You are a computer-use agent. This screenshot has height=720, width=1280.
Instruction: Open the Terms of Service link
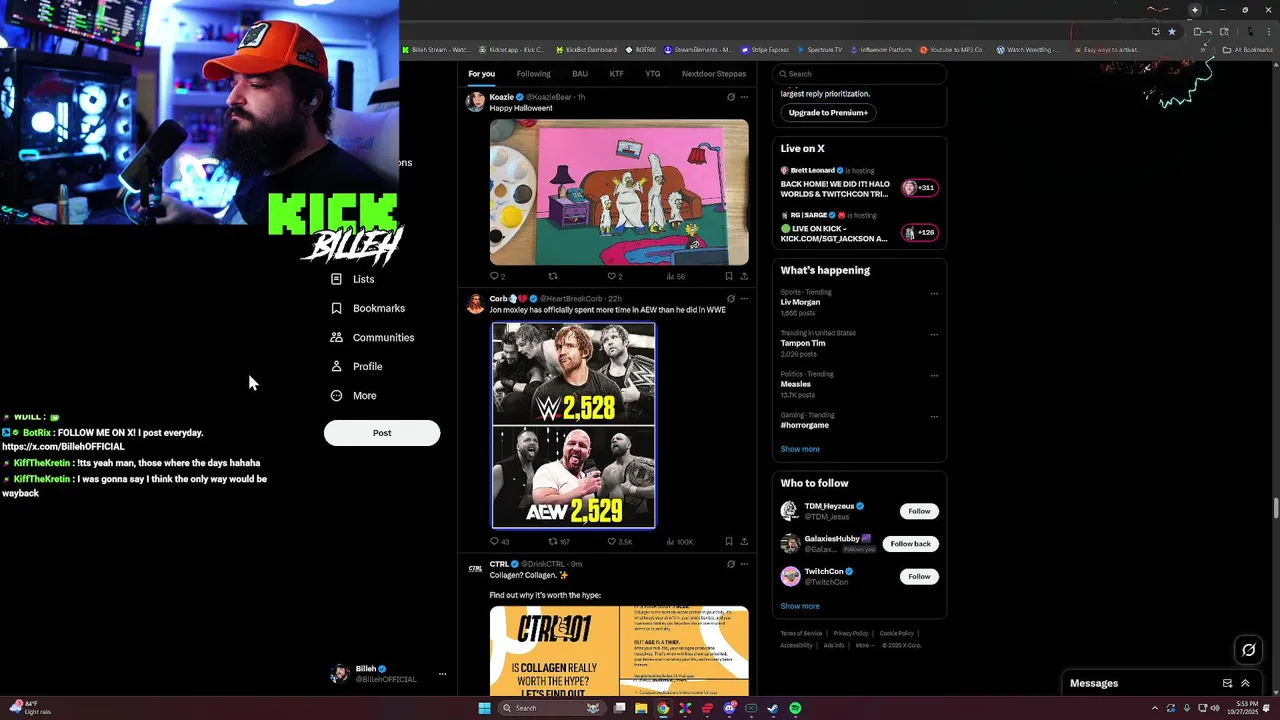pos(801,633)
